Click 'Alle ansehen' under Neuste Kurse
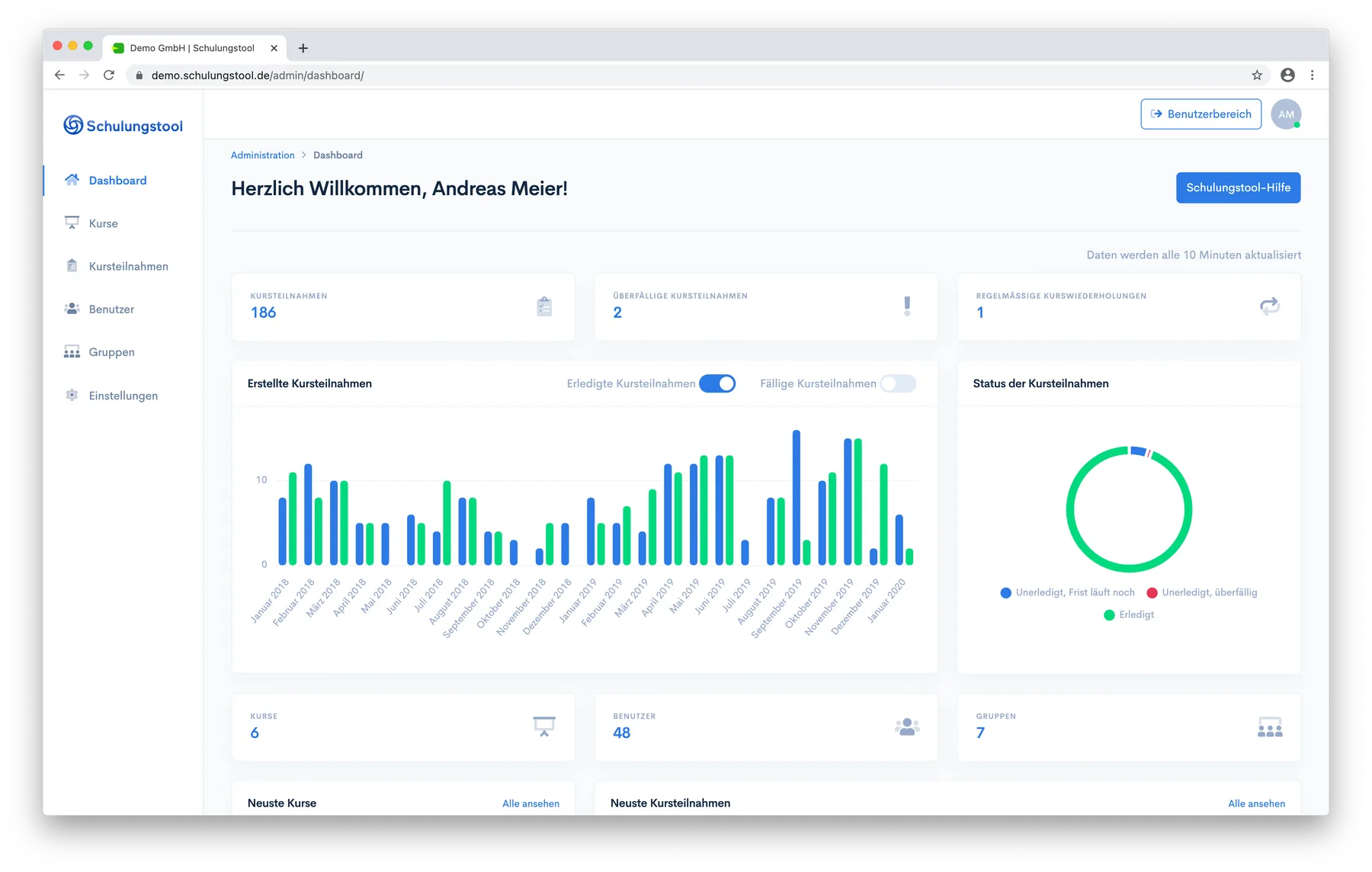Image resolution: width=1372 pixels, height=872 pixels. pyautogui.click(x=531, y=803)
